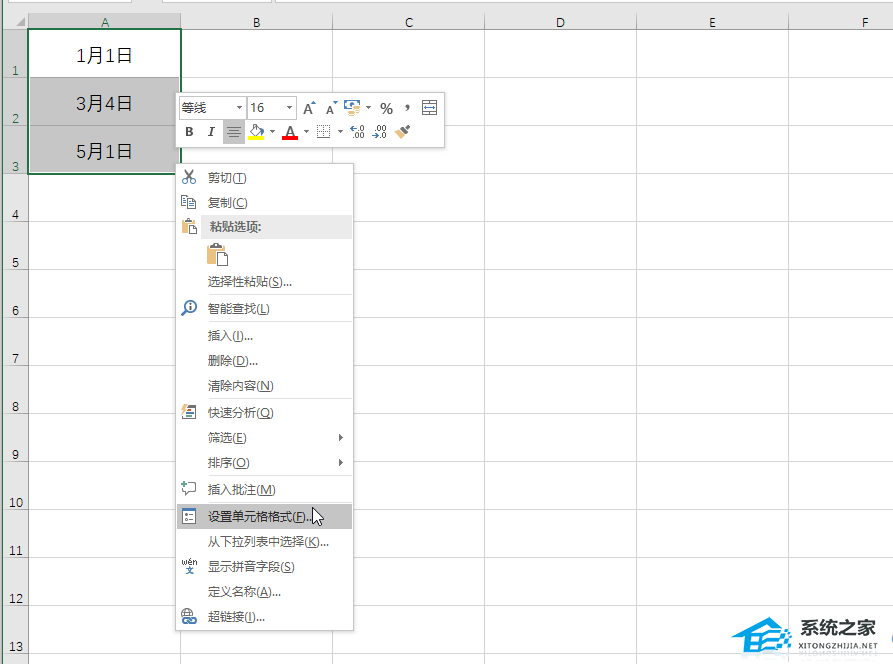Expand the 排序(O) submenu
Viewport: 893px width, 664px height.
click(x=341, y=462)
